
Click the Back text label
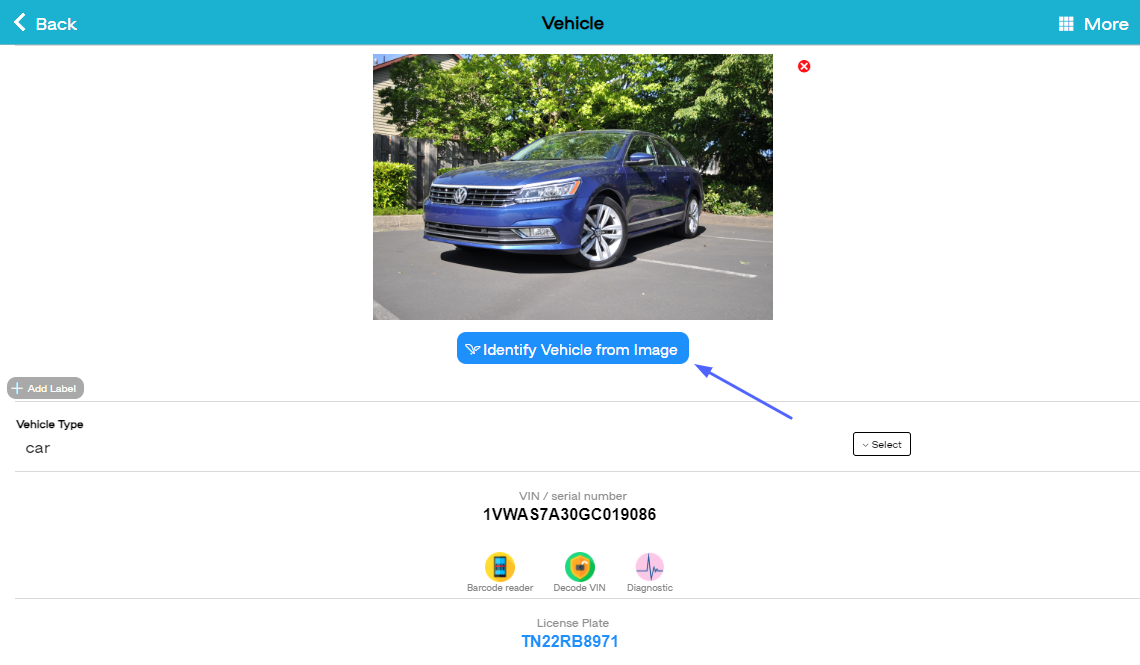tap(56, 24)
